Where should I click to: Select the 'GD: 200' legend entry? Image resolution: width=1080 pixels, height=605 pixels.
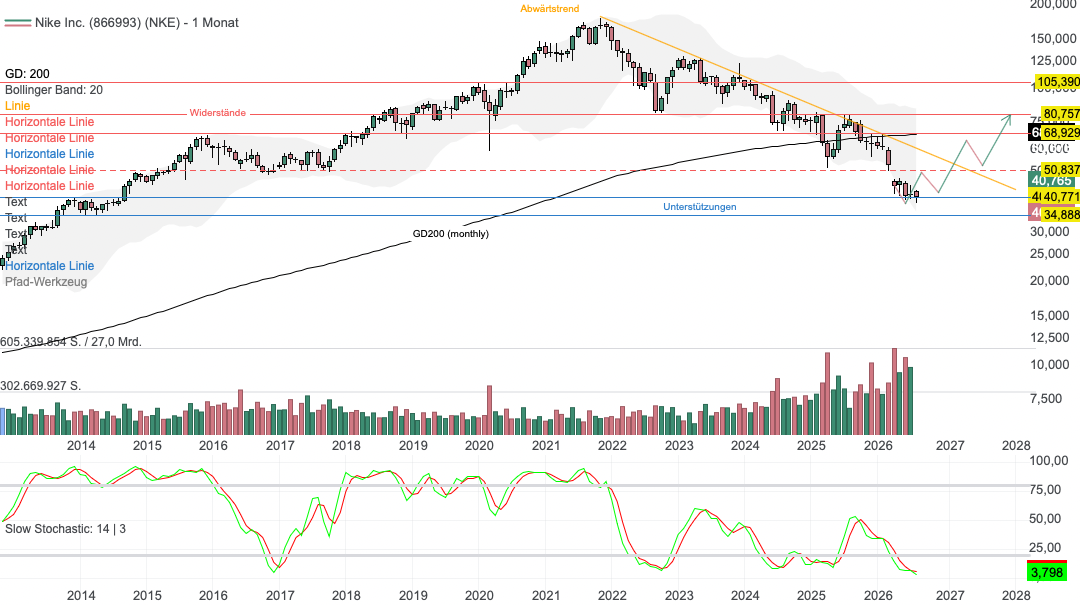pyautogui.click(x=28, y=74)
